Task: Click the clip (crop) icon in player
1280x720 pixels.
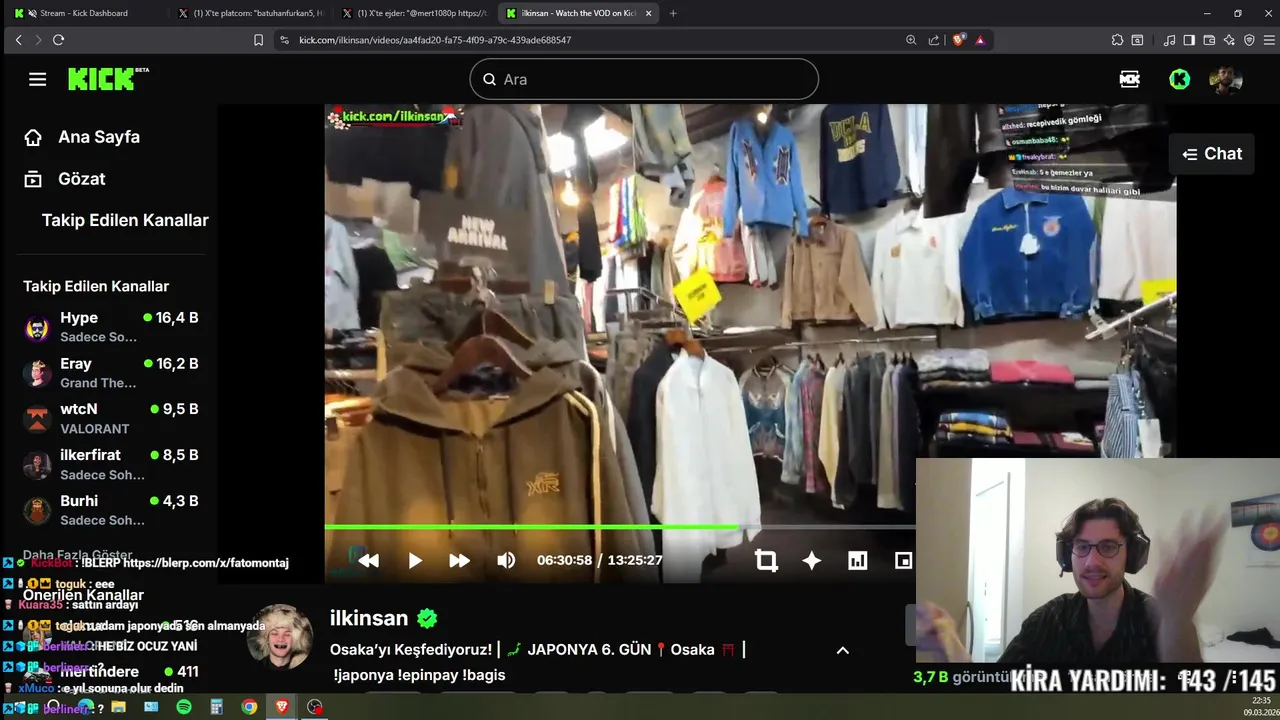Action: tap(766, 560)
